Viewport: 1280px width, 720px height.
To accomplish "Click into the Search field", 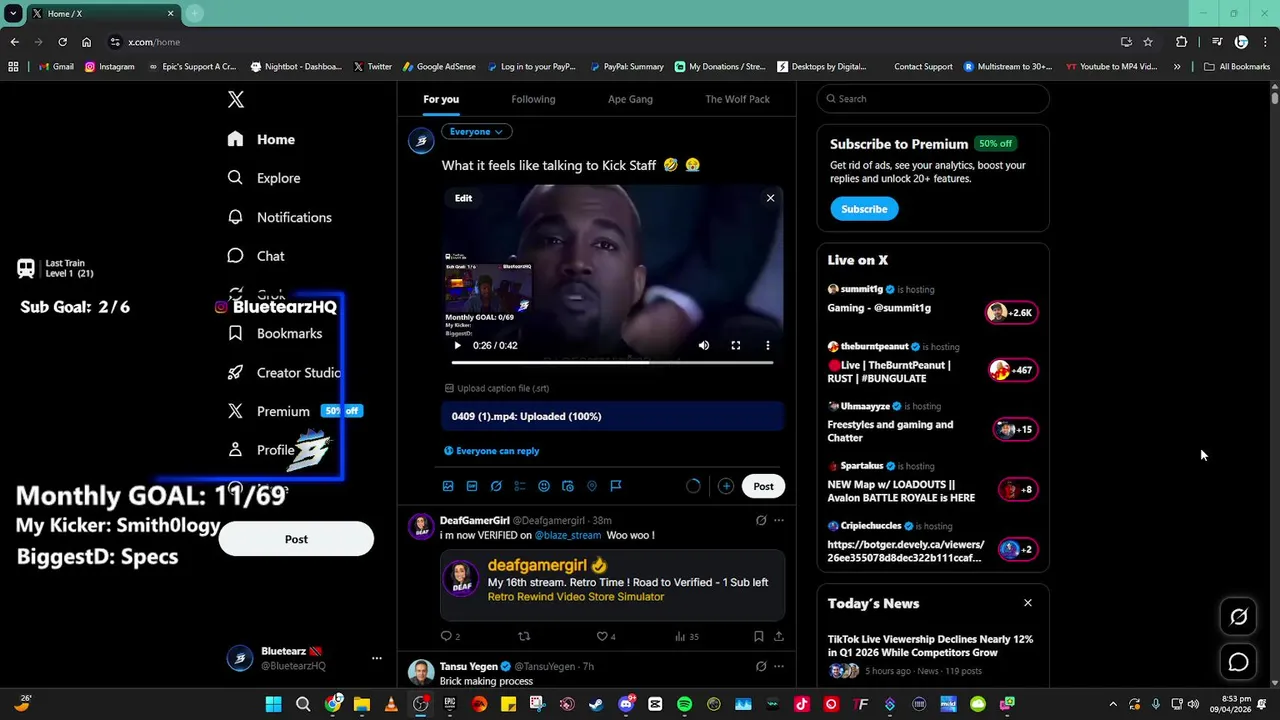I will click(x=933, y=99).
